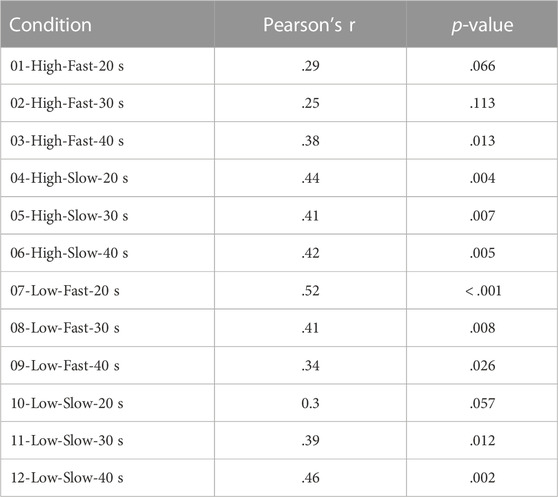Click the p-value column header
This screenshot has height=497, width=558.
(482, 25)
